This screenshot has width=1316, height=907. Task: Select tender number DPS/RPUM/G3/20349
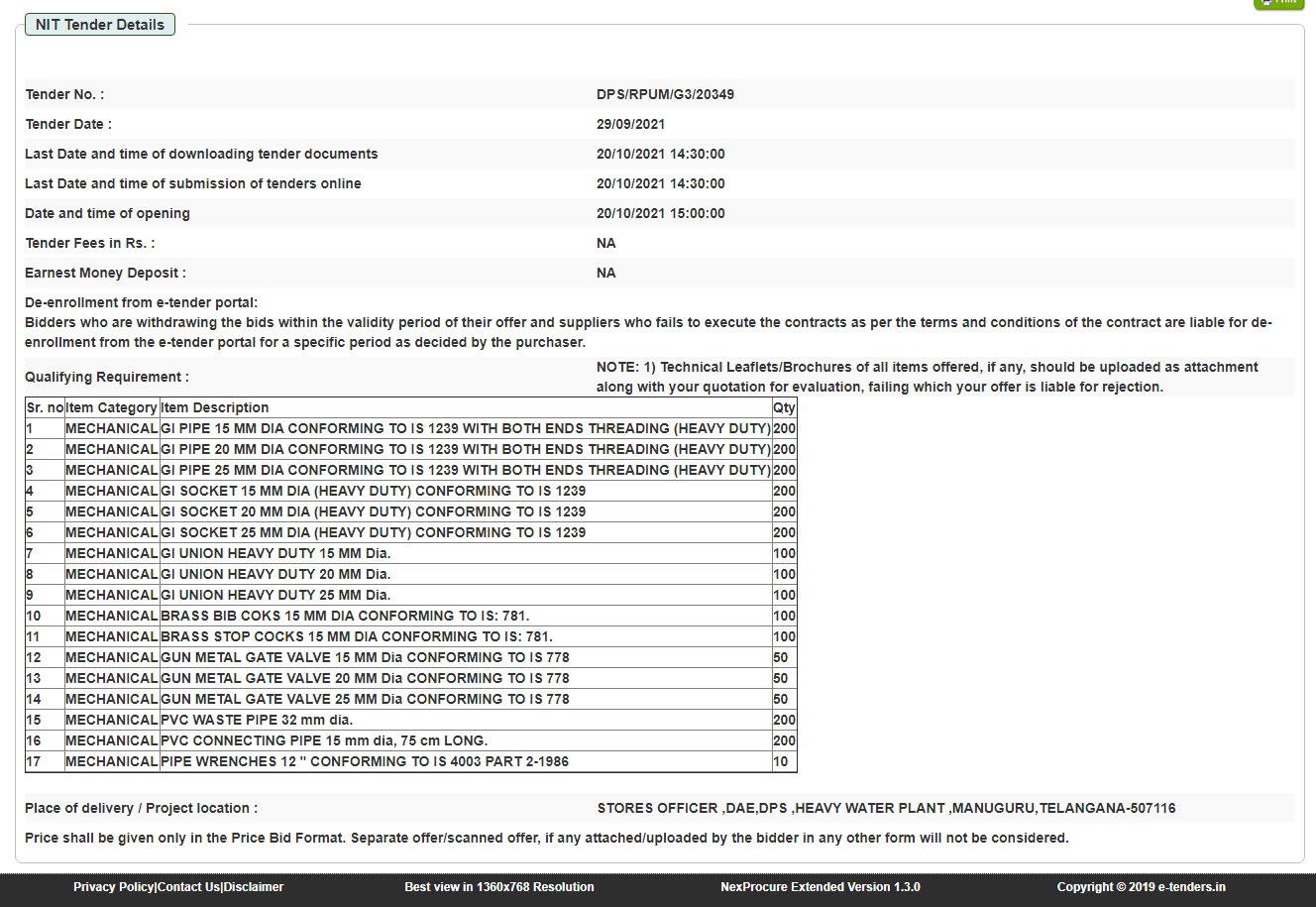[x=665, y=94]
